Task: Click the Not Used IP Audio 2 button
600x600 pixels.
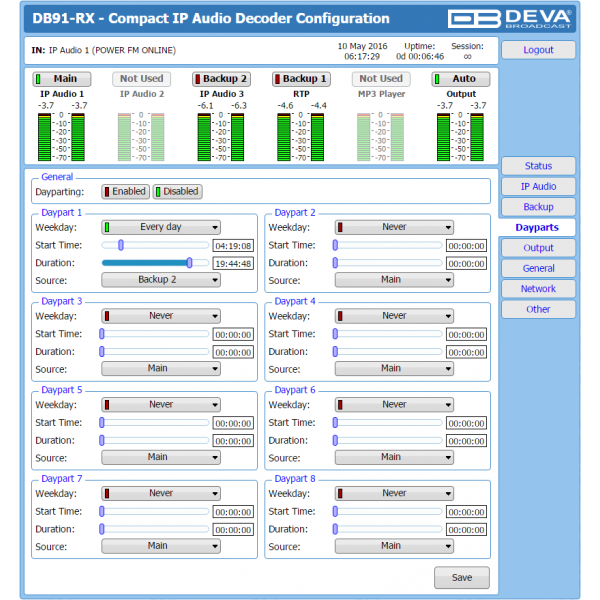Action: pyautogui.click(x=142, y=79)
